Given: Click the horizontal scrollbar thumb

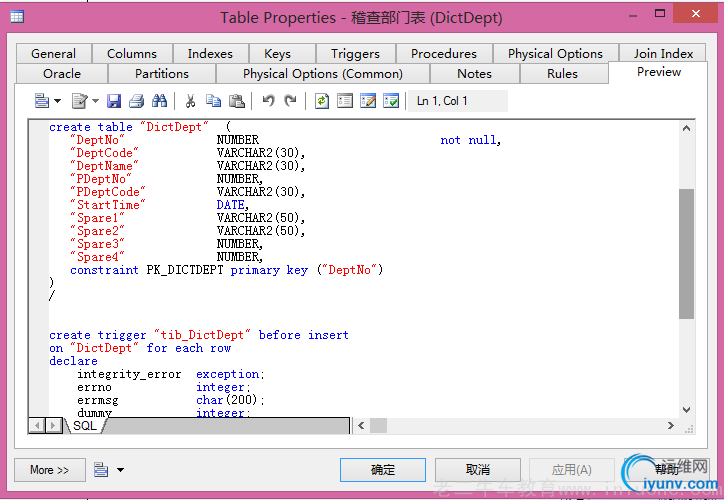Looking at the screenshot, I should point(379,426).
